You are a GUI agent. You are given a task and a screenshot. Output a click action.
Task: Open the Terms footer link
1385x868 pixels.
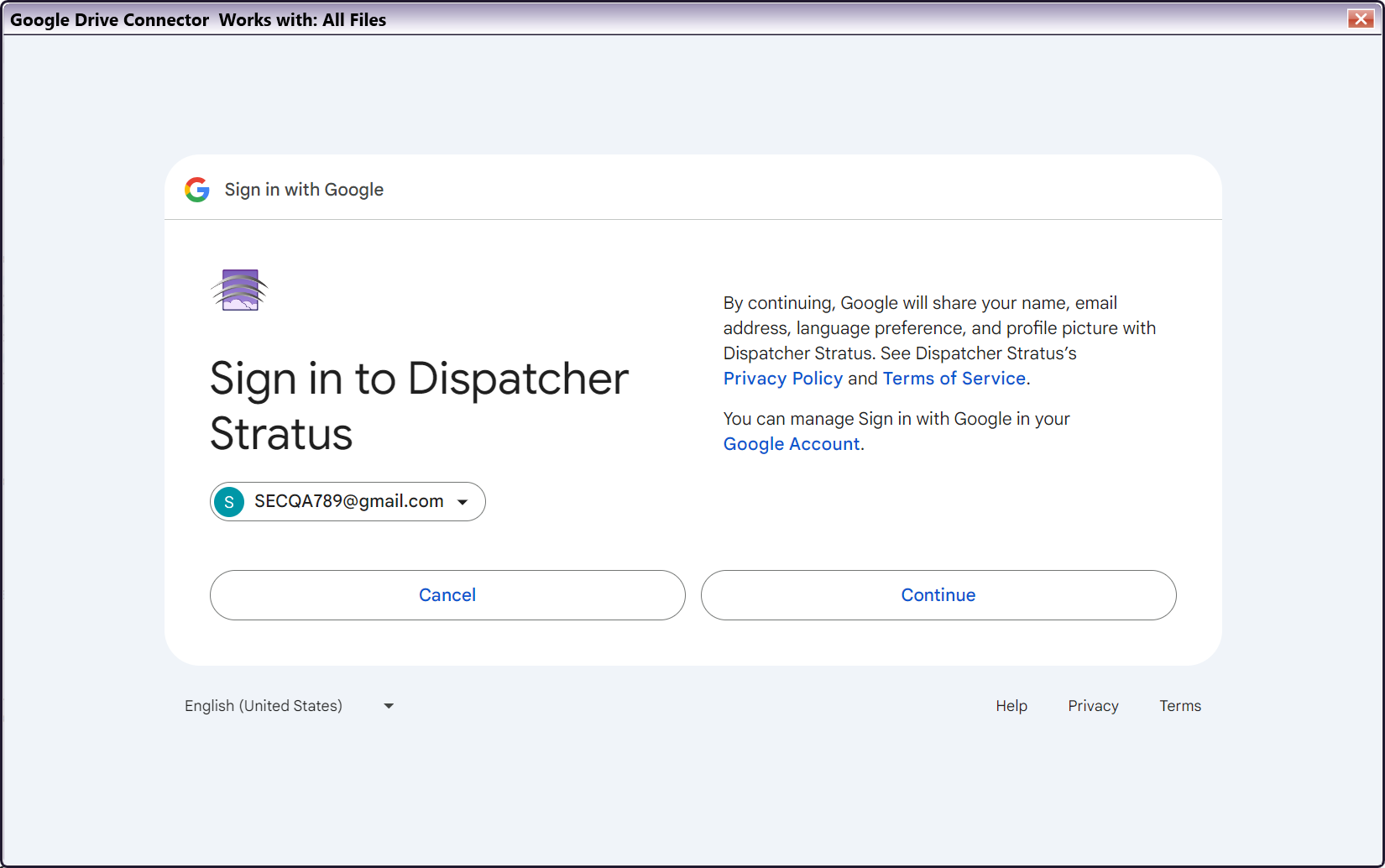pyautogui.click(x=1180, y=706)
